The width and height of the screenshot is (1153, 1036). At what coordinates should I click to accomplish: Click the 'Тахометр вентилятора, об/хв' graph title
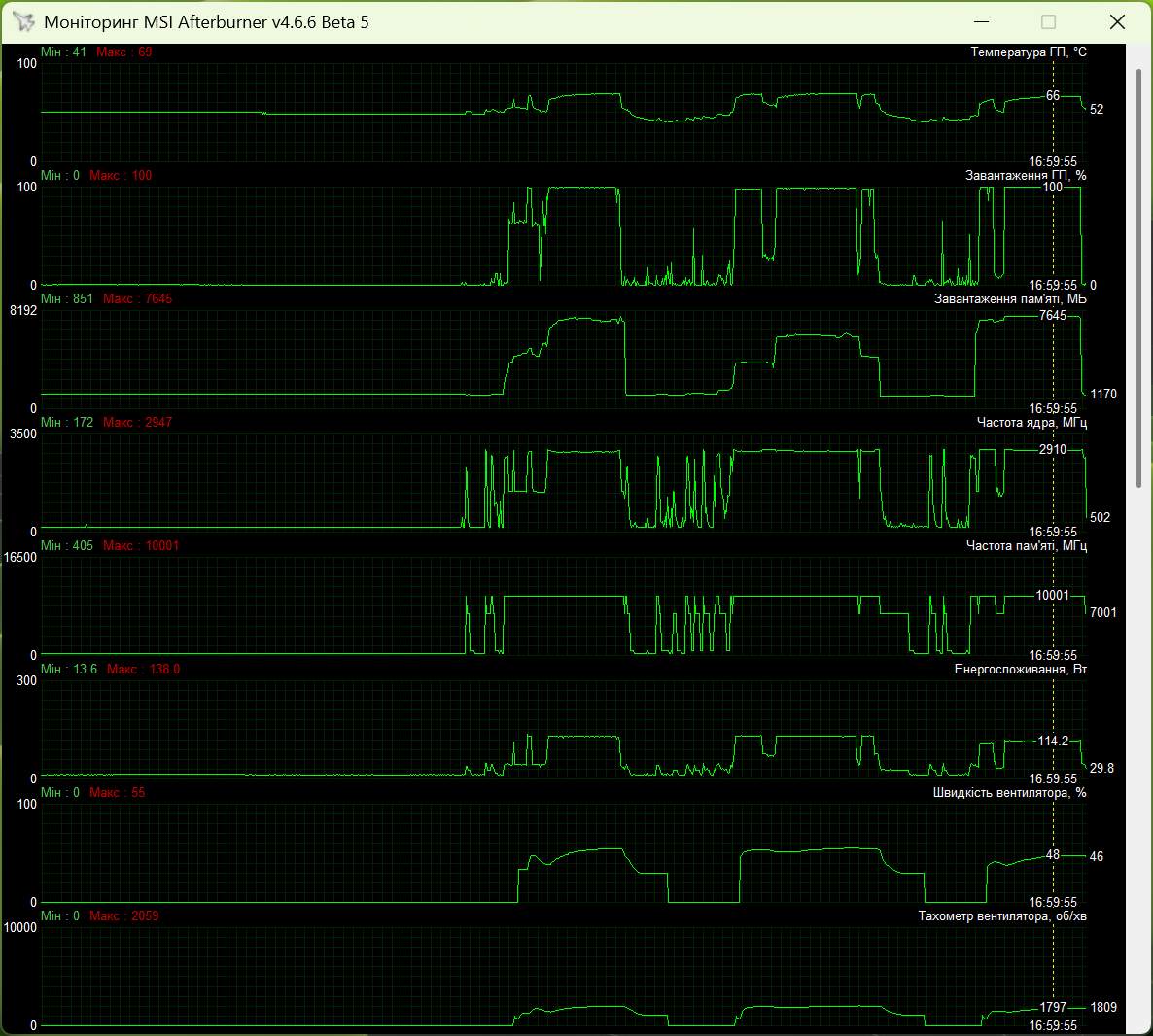click(x=1002, y=916)
